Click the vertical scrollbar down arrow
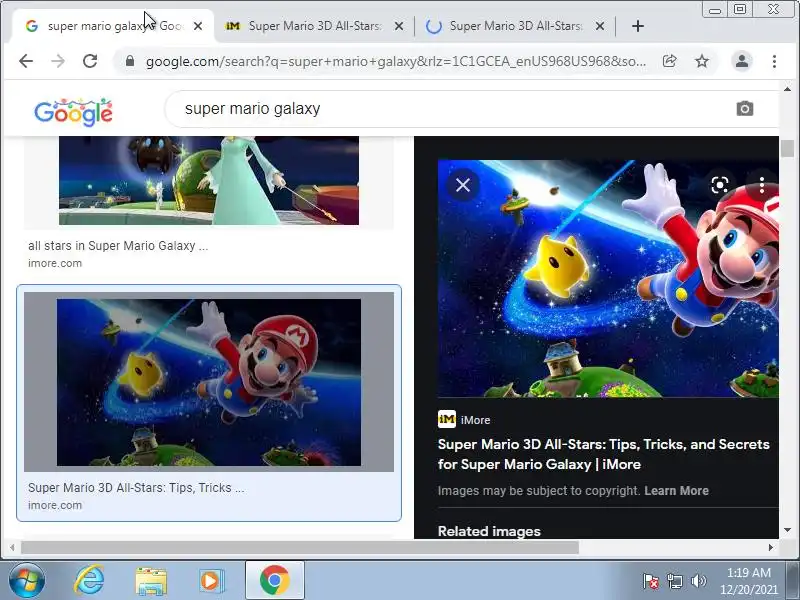This screenshot has width=800, height=600. click(x=787, y=530)
